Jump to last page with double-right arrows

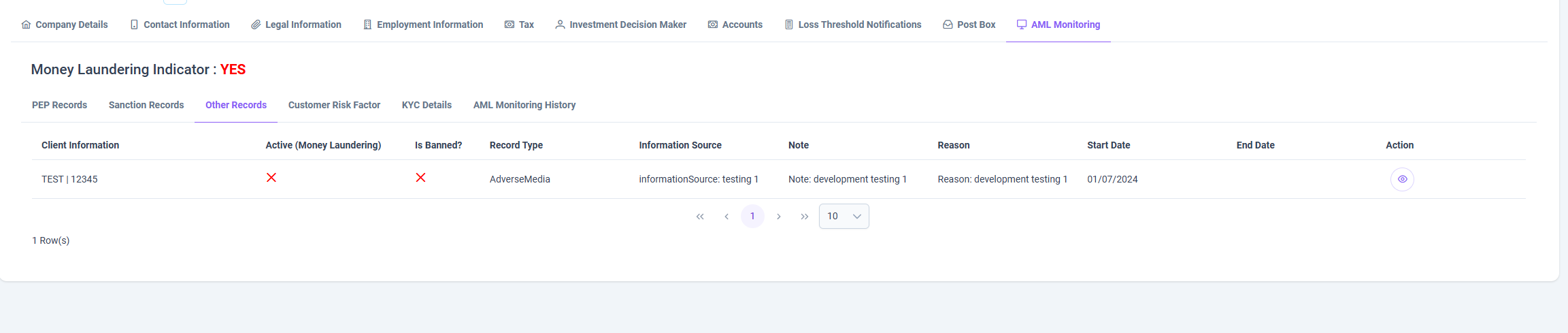[x=805, y=217]
